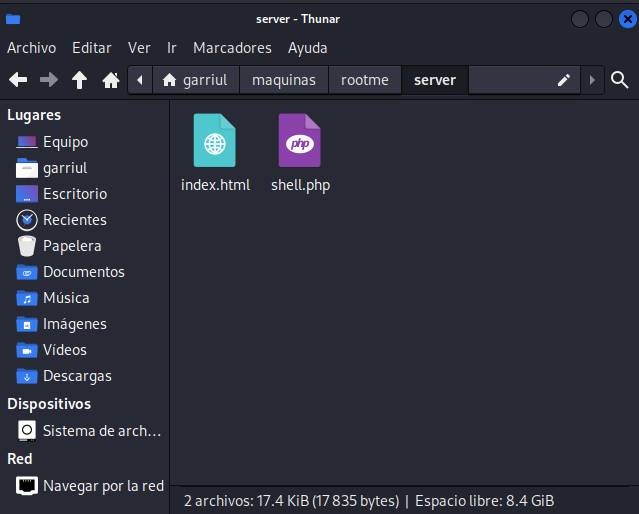The width and height of the screenshot is (639, 514).
Task: Open search with magnifying glass icon
Action: [x=619, y=80]
